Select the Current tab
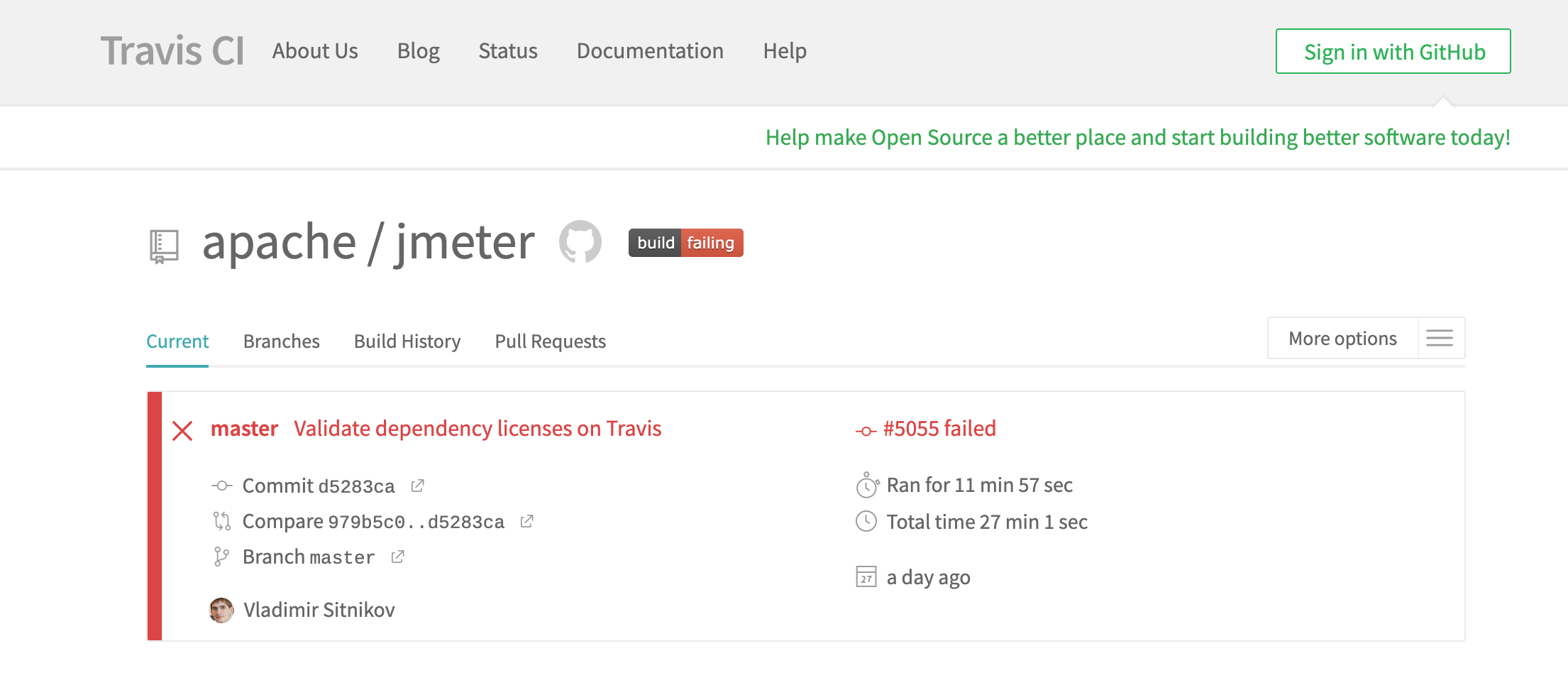Viewport: 1568px width, 690px height. (x=177, y=341)
